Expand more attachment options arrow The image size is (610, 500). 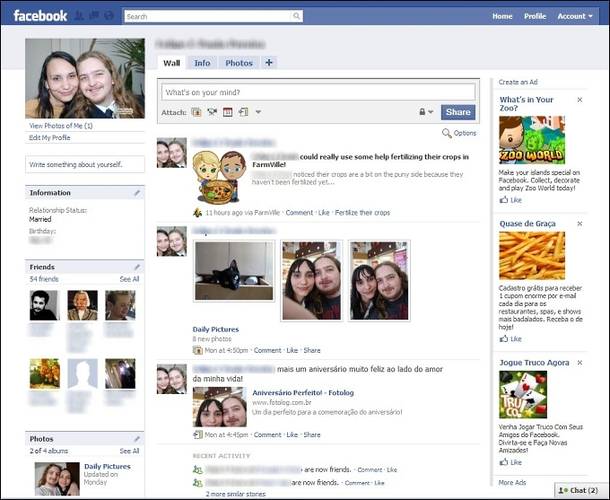[258, 112]
